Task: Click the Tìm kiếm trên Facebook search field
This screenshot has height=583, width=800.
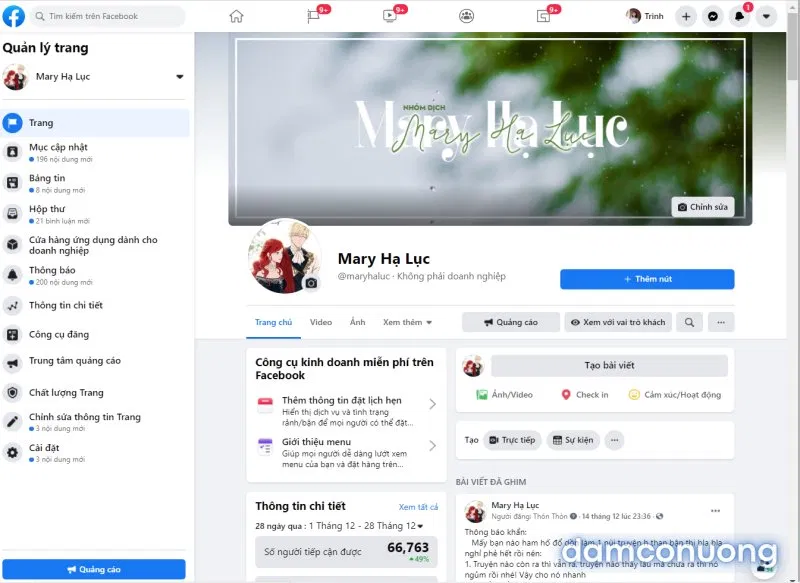Action: coord(108,16)
